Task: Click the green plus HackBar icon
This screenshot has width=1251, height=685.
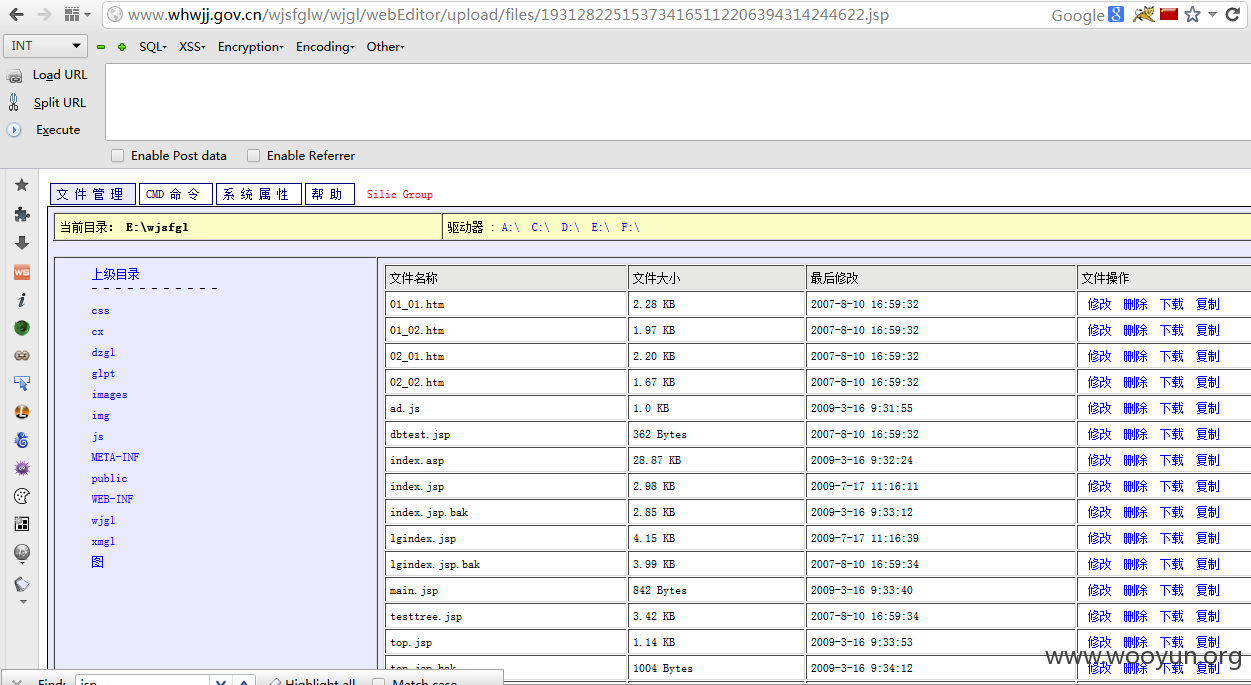Action: [x=122, y=47]
